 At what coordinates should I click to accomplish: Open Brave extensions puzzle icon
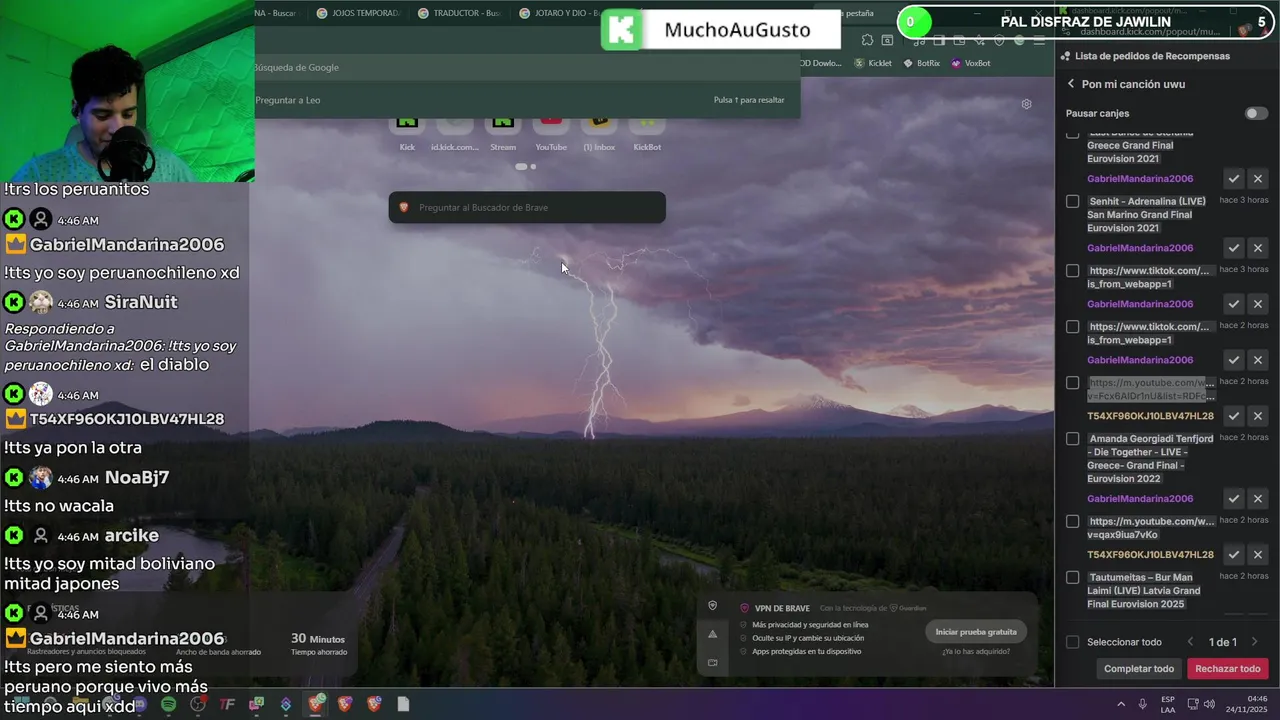(x=867, y=40)
